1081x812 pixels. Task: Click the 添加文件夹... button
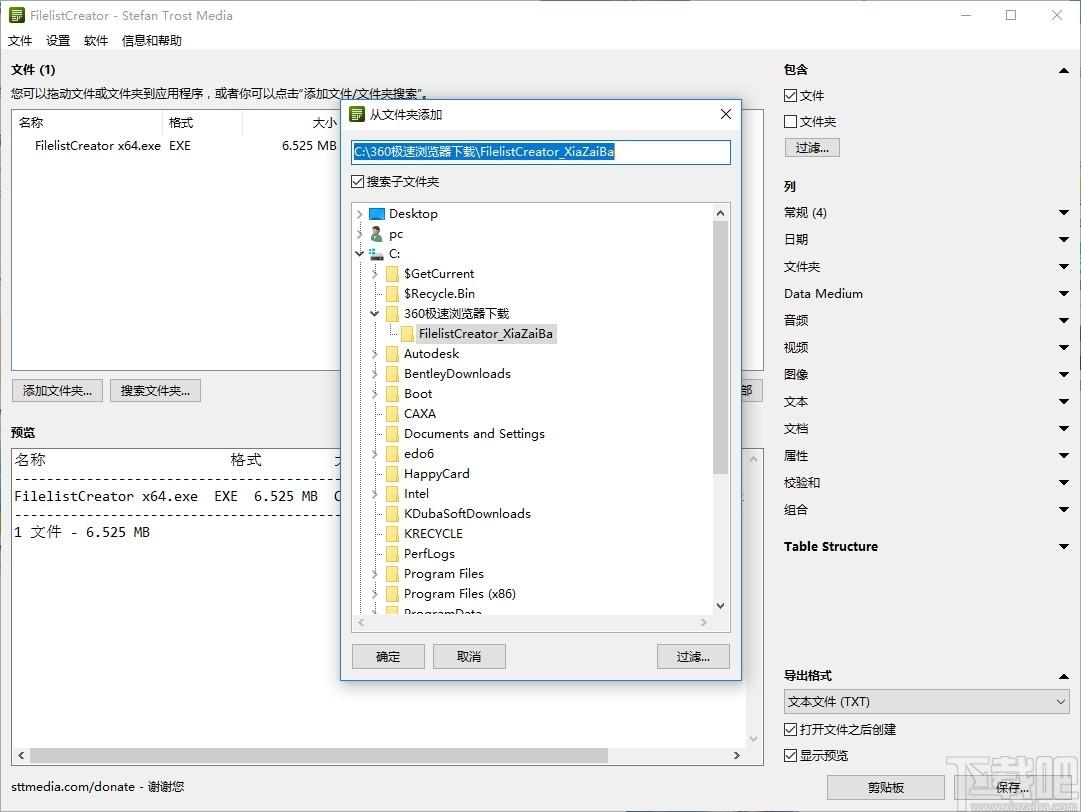point(57,390)
